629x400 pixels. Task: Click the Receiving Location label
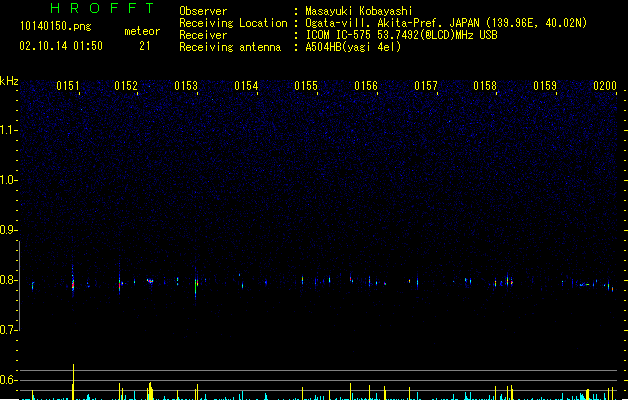233,23
